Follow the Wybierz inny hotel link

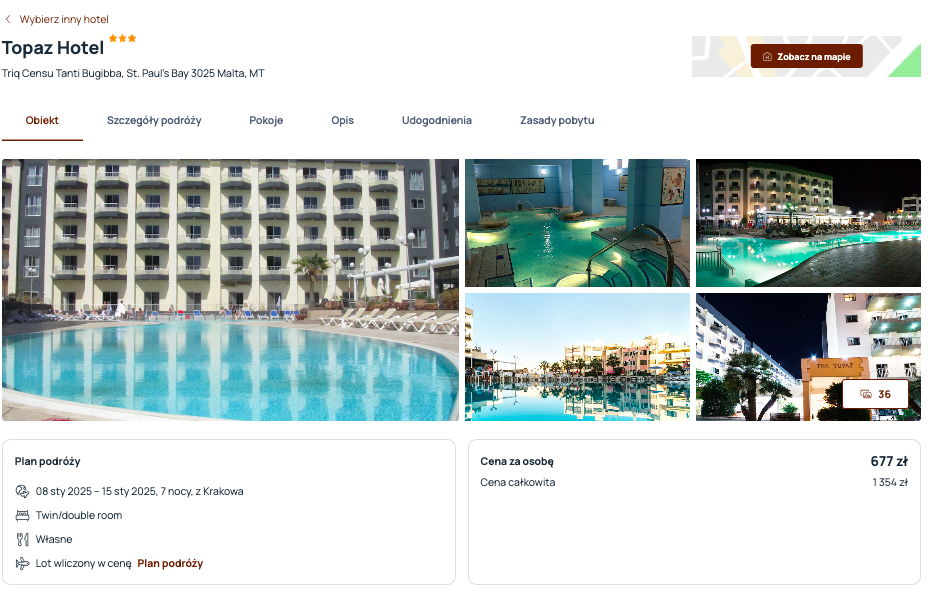[64, 20]
